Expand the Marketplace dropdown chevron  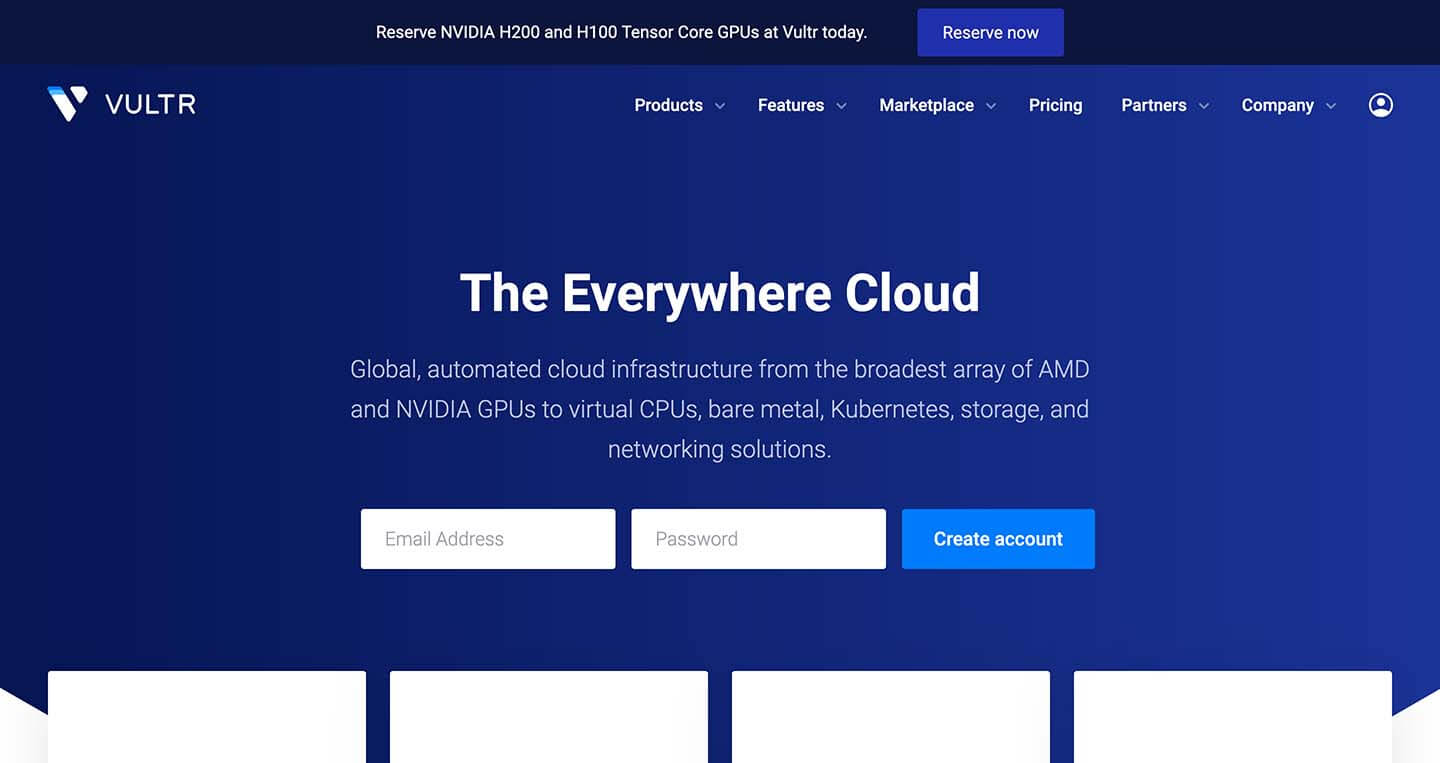991,106
